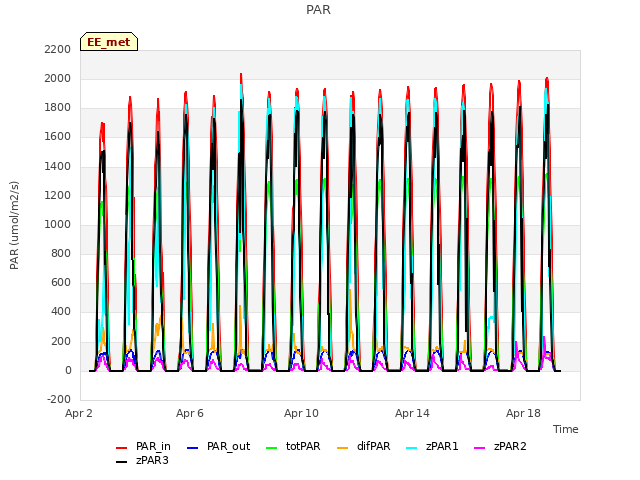Click the EE_met annotation label

point(109,42)
